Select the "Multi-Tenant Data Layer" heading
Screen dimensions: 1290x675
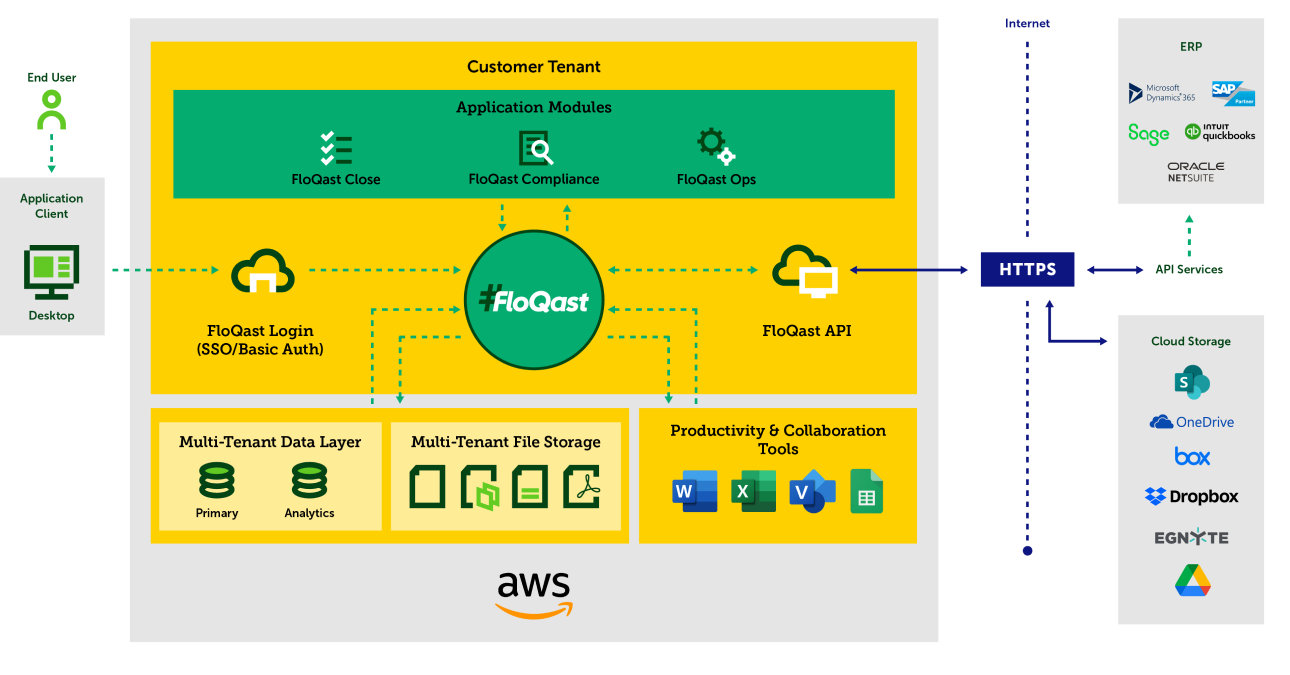pyautogui.click(x=270, y=441)
